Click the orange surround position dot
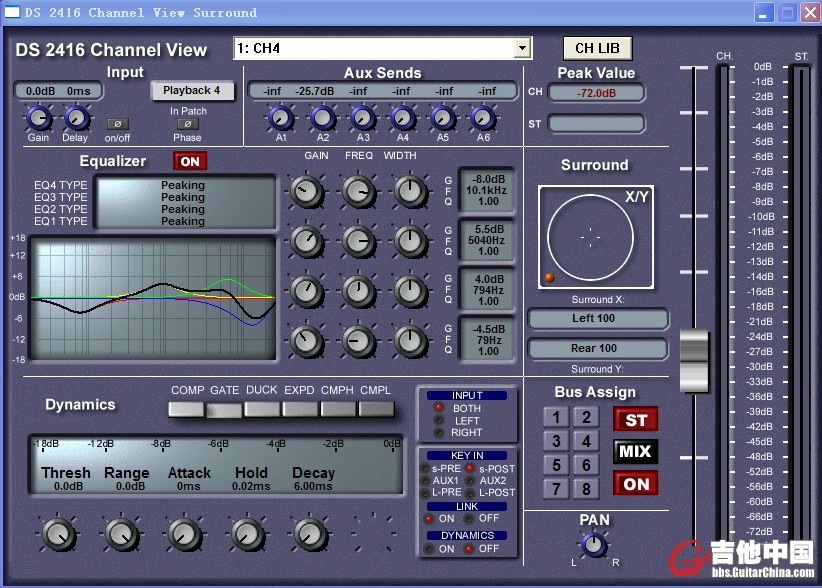This screenshot has width=822, height=588. pyautogui.click(x=549, y=278)
